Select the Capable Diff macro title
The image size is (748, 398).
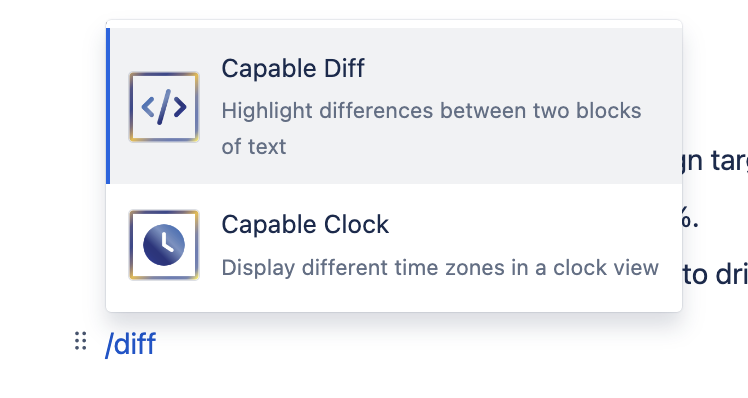tap(293, 69)
